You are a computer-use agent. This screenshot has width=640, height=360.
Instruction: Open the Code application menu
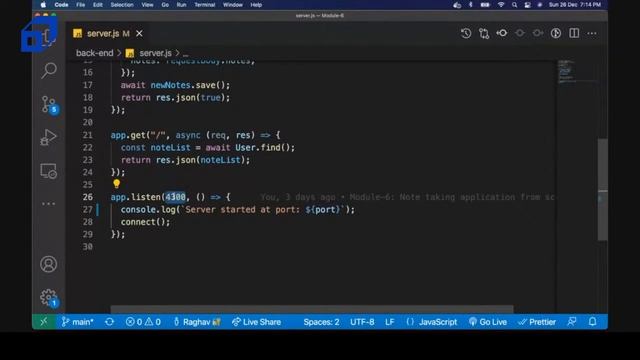(x=61, y=5)
